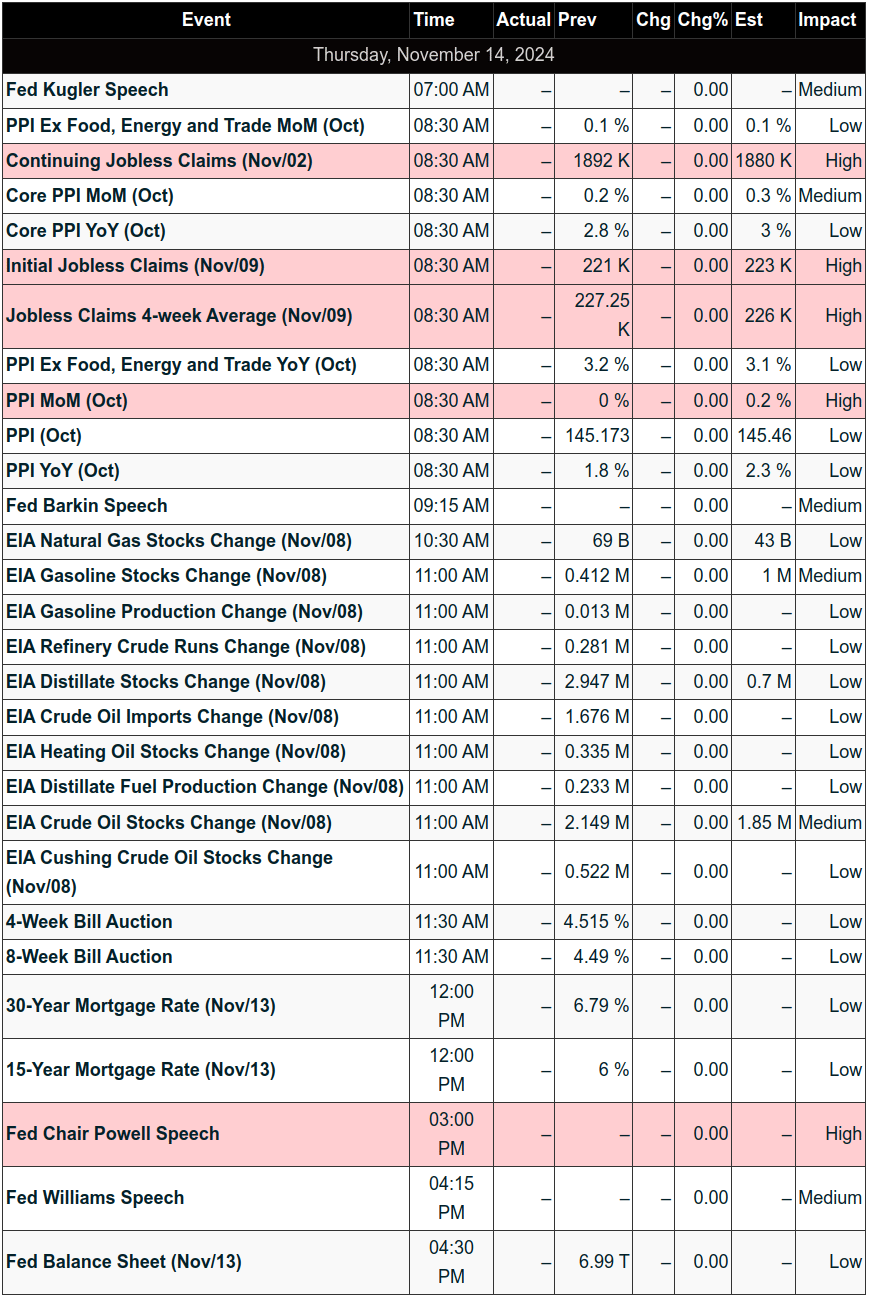This screenshot has width=879, height=1303.
Task: Click the 04:30 PM time cell
Action: tap(451, 1262)
